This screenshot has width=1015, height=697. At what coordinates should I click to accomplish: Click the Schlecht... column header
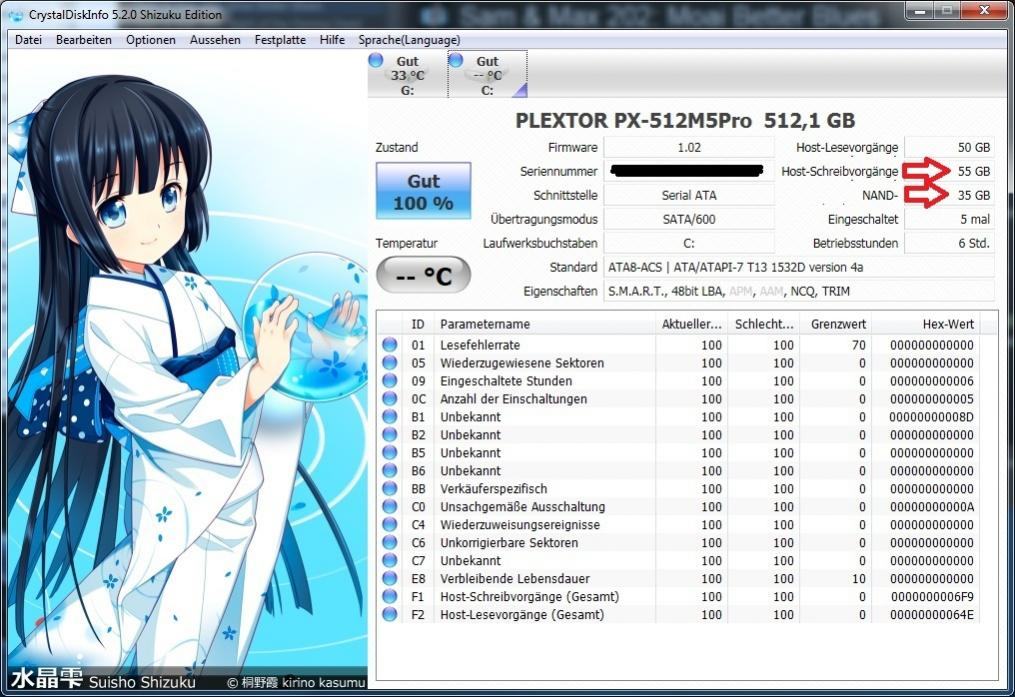point(764,324)
